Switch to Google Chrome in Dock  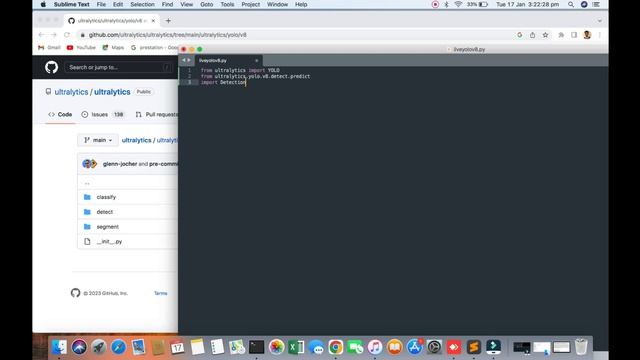pos(336,347)
